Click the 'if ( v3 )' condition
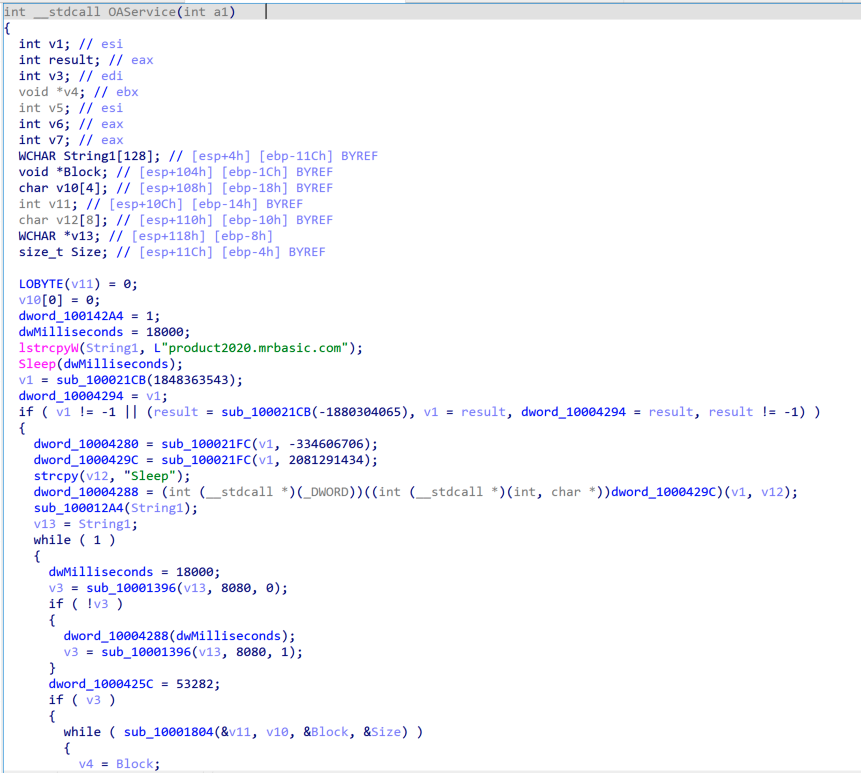Image resolution: width=861 pixels, height=773 pixels. pos(82,700)
